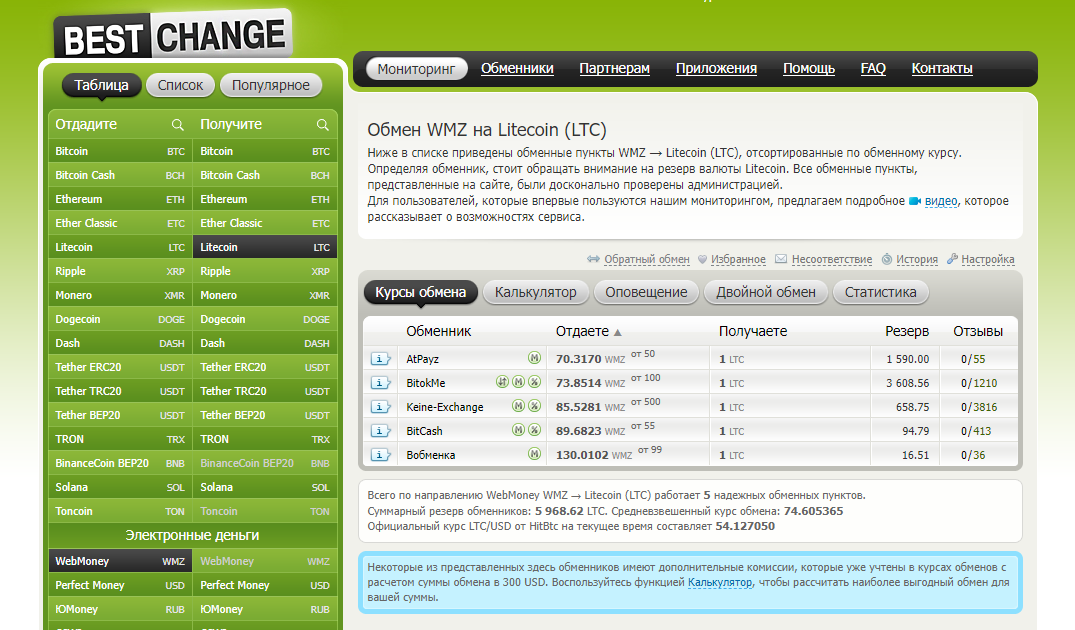This screenshot has height=630, width=1075.
Task: Click search icon in Получите column header
Action: click(x=322, y=125)
